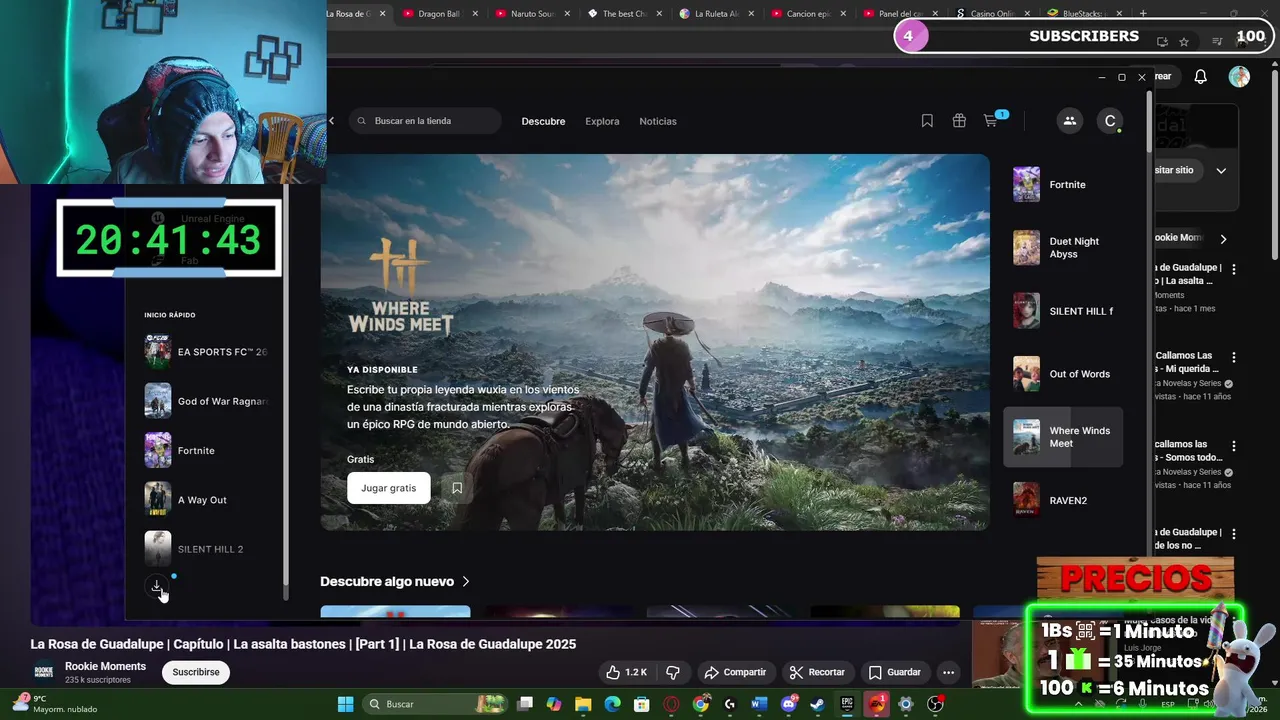Select Duet Night Abyss in featured list

[1063, 248]
